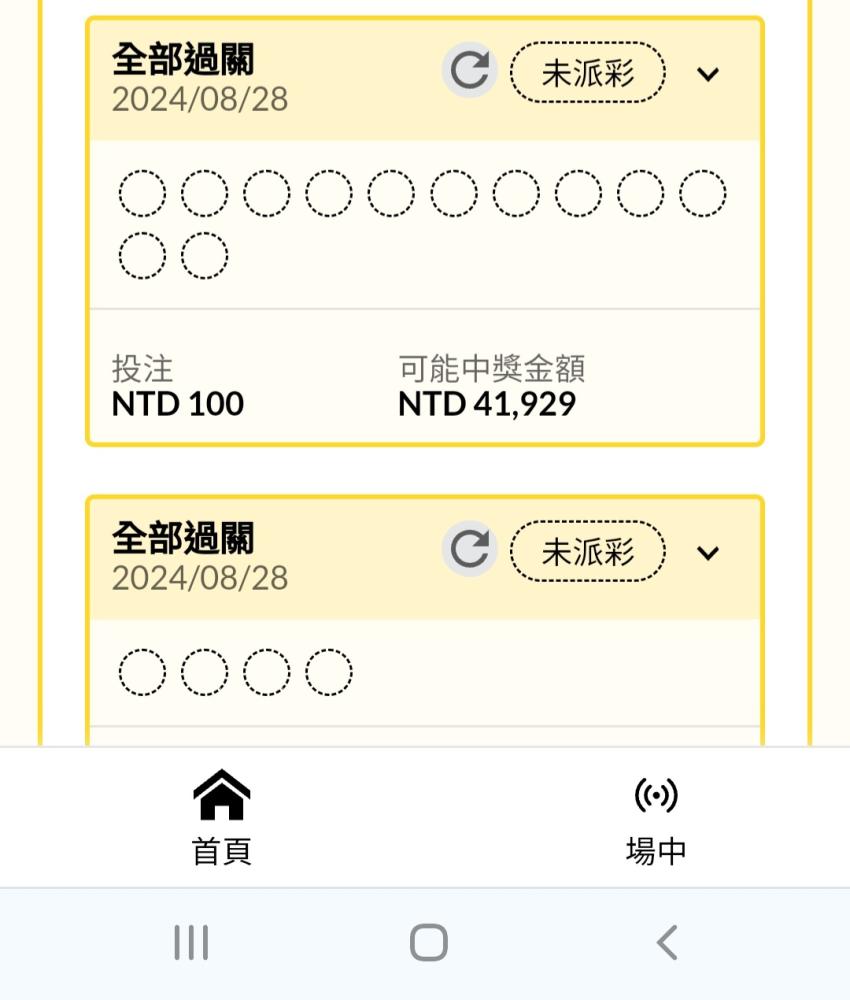Tap possible winnings NTD 41,929

[487, 404]
